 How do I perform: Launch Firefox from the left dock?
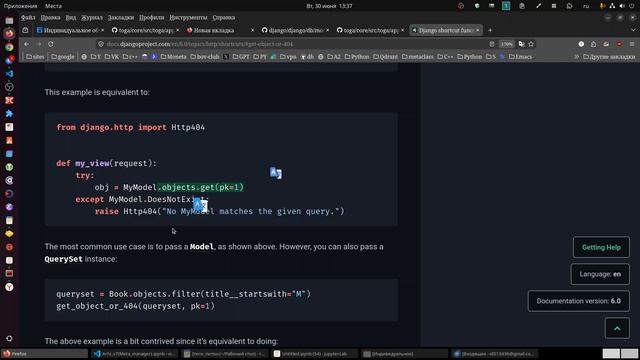click(9, 33)
